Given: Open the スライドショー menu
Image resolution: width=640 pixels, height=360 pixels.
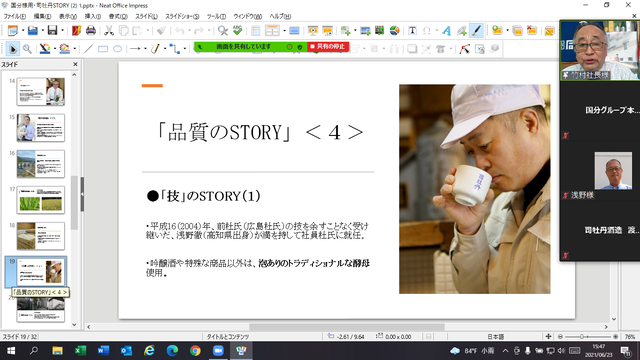Looking at the screenshot, I should [x=182, y=16].
